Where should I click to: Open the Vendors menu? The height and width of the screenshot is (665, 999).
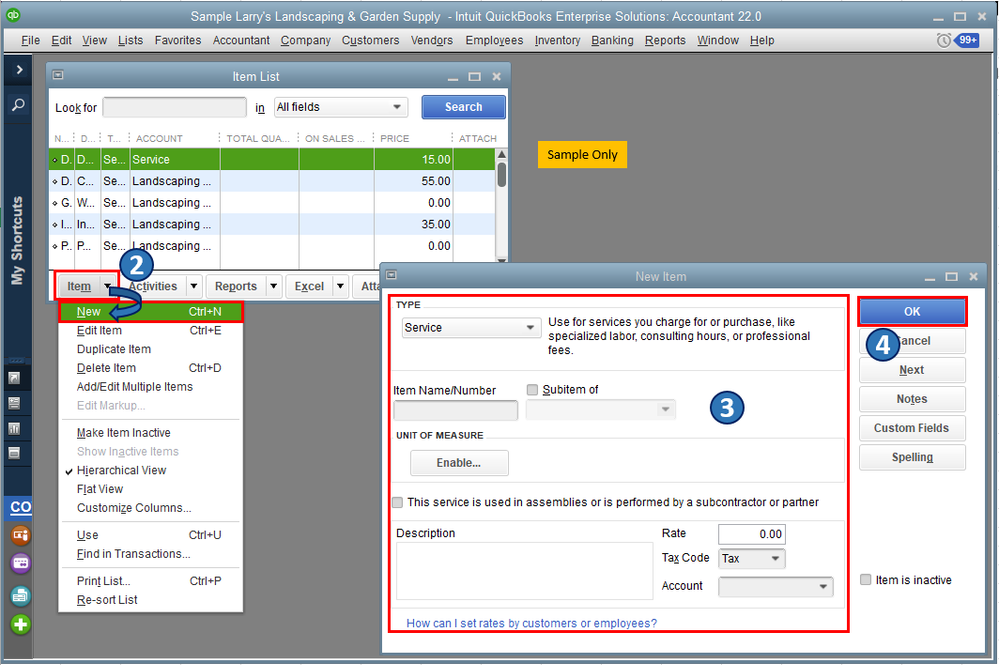coord(431,40)
